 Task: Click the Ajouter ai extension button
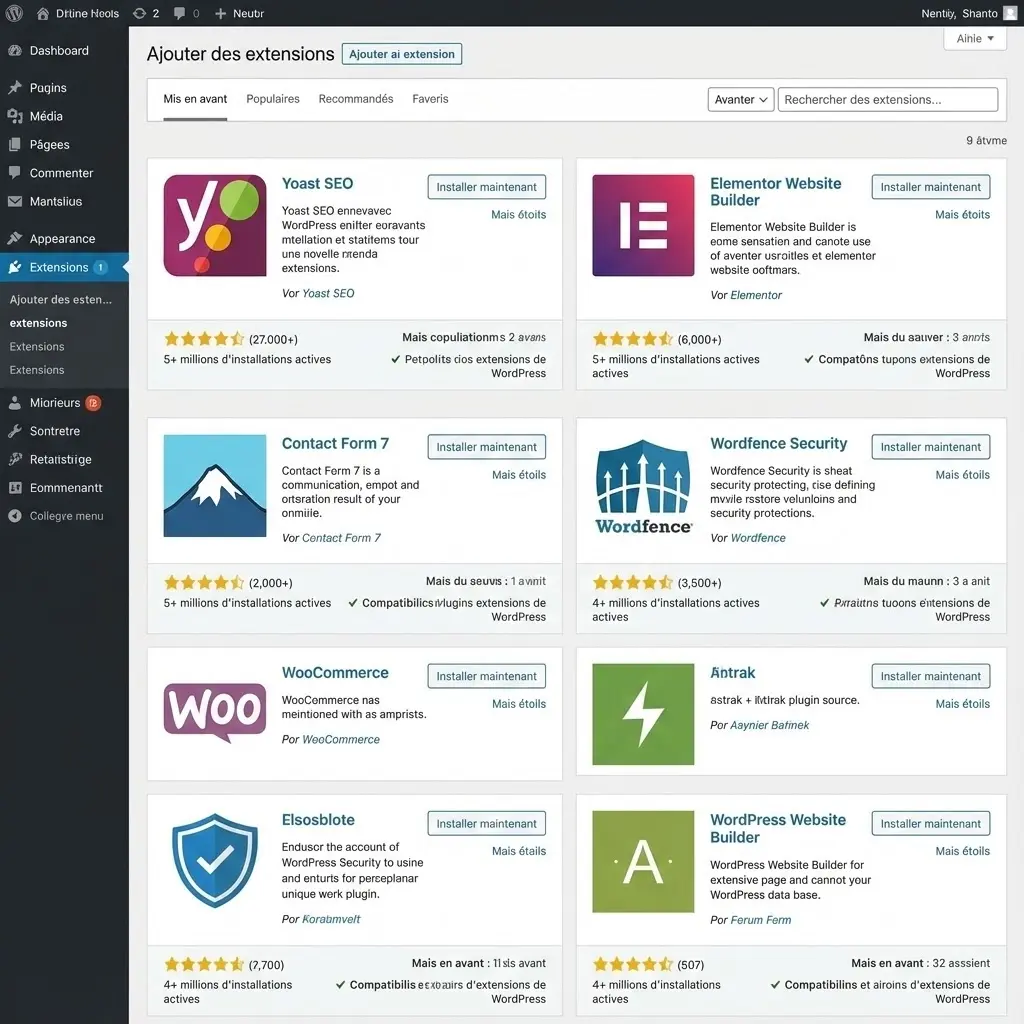tap(401, 53)
